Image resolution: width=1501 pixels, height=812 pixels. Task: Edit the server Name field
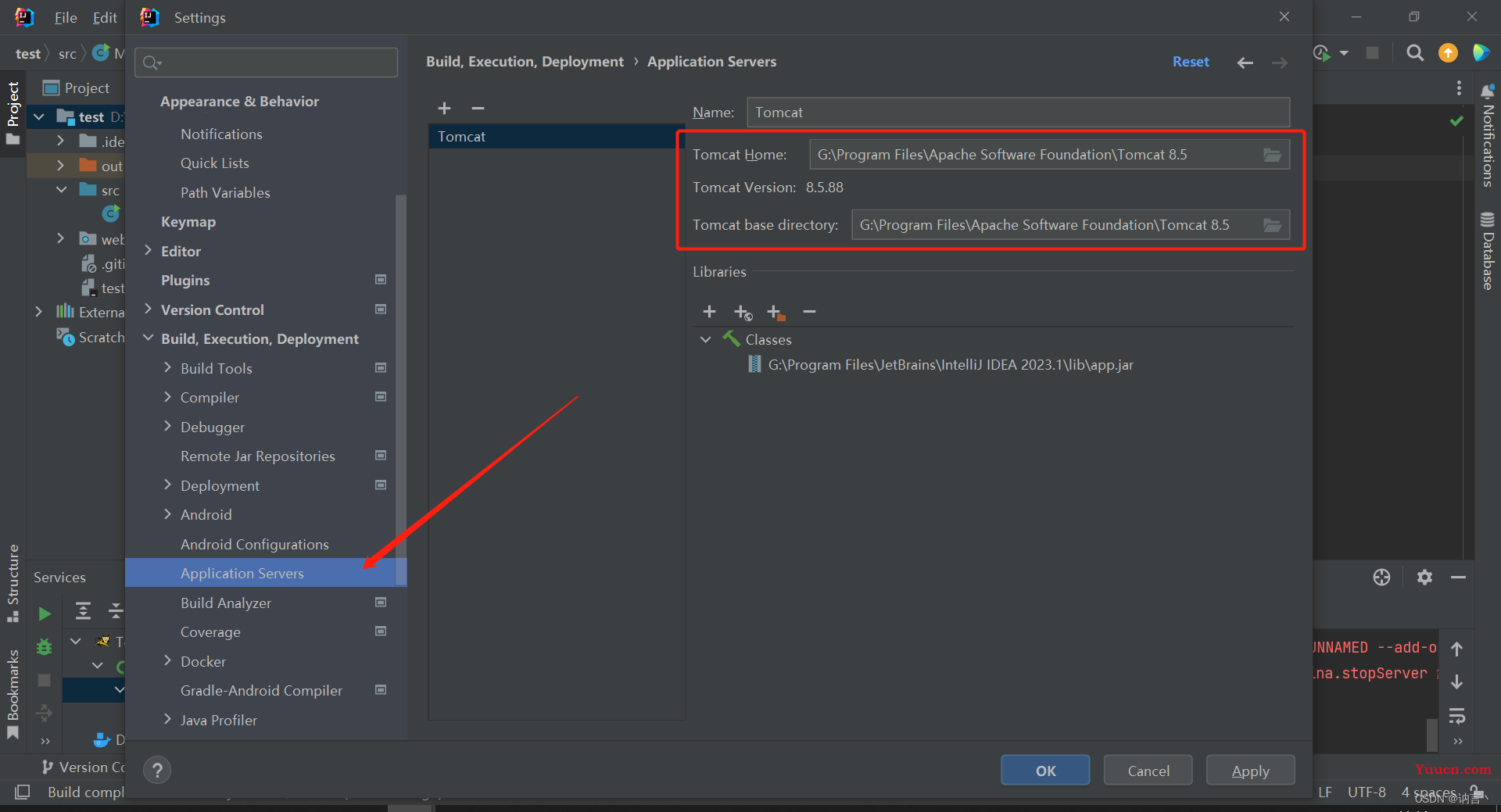pos(1018,113)
